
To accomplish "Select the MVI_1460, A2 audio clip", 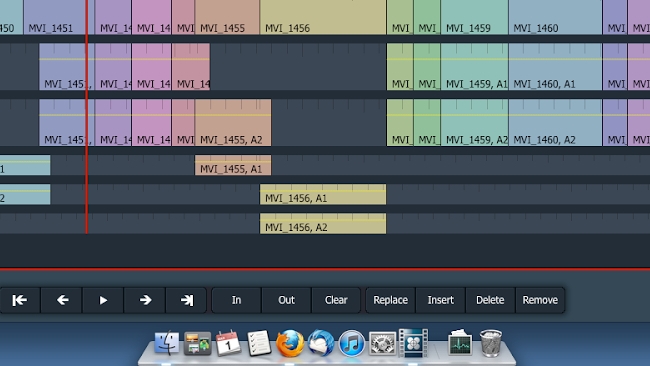I will (x=555, y=122).
